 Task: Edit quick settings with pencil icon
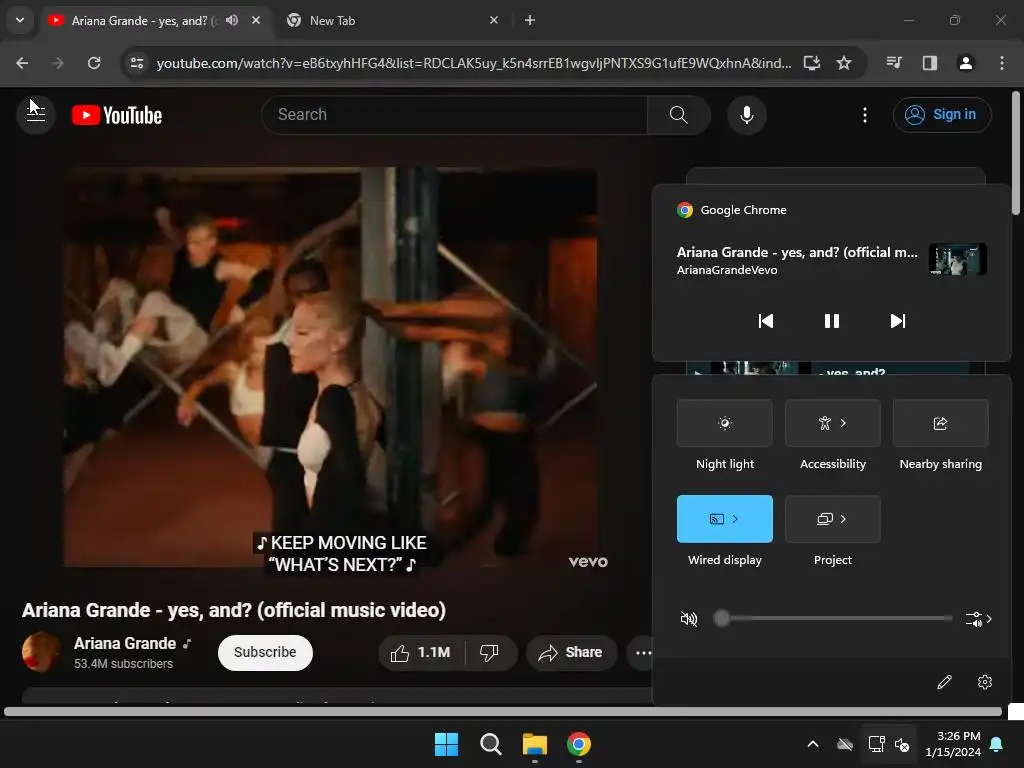[x=944, y=682]
